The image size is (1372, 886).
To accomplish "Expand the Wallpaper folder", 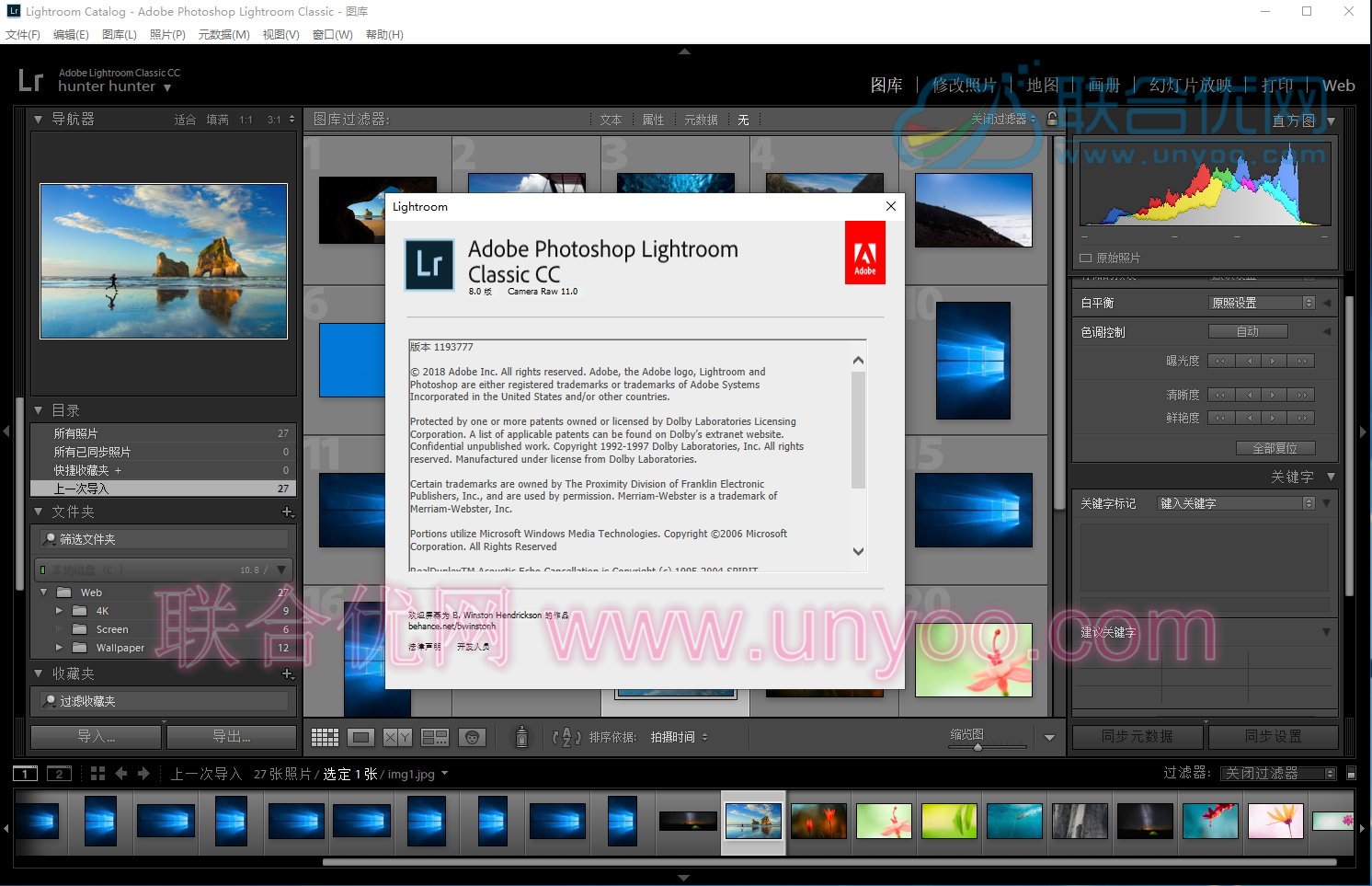I will (x=59, y=648).
